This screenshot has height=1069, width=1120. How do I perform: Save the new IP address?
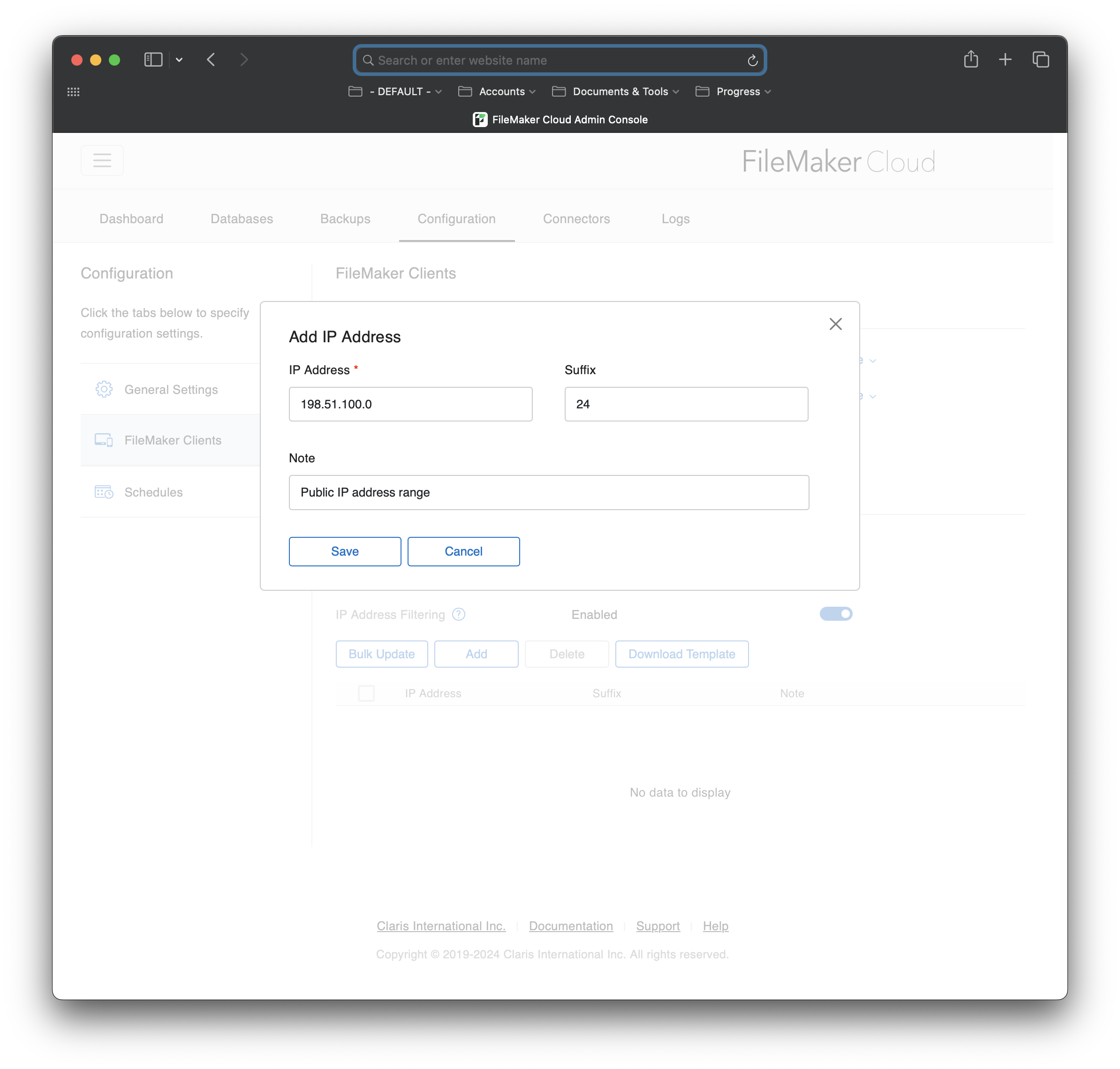344,551
